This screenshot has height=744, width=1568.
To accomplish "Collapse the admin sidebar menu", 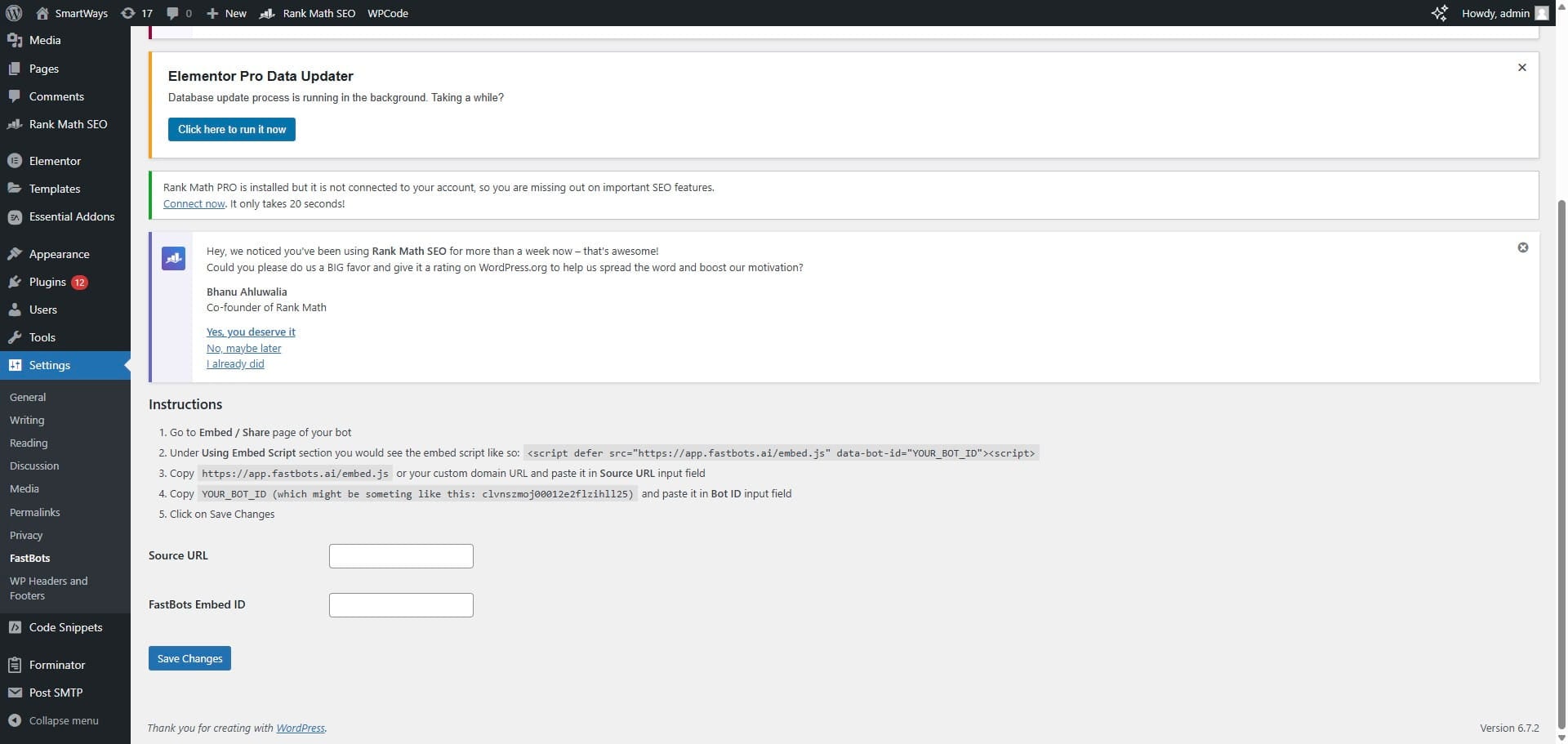I will click(15, 720).
